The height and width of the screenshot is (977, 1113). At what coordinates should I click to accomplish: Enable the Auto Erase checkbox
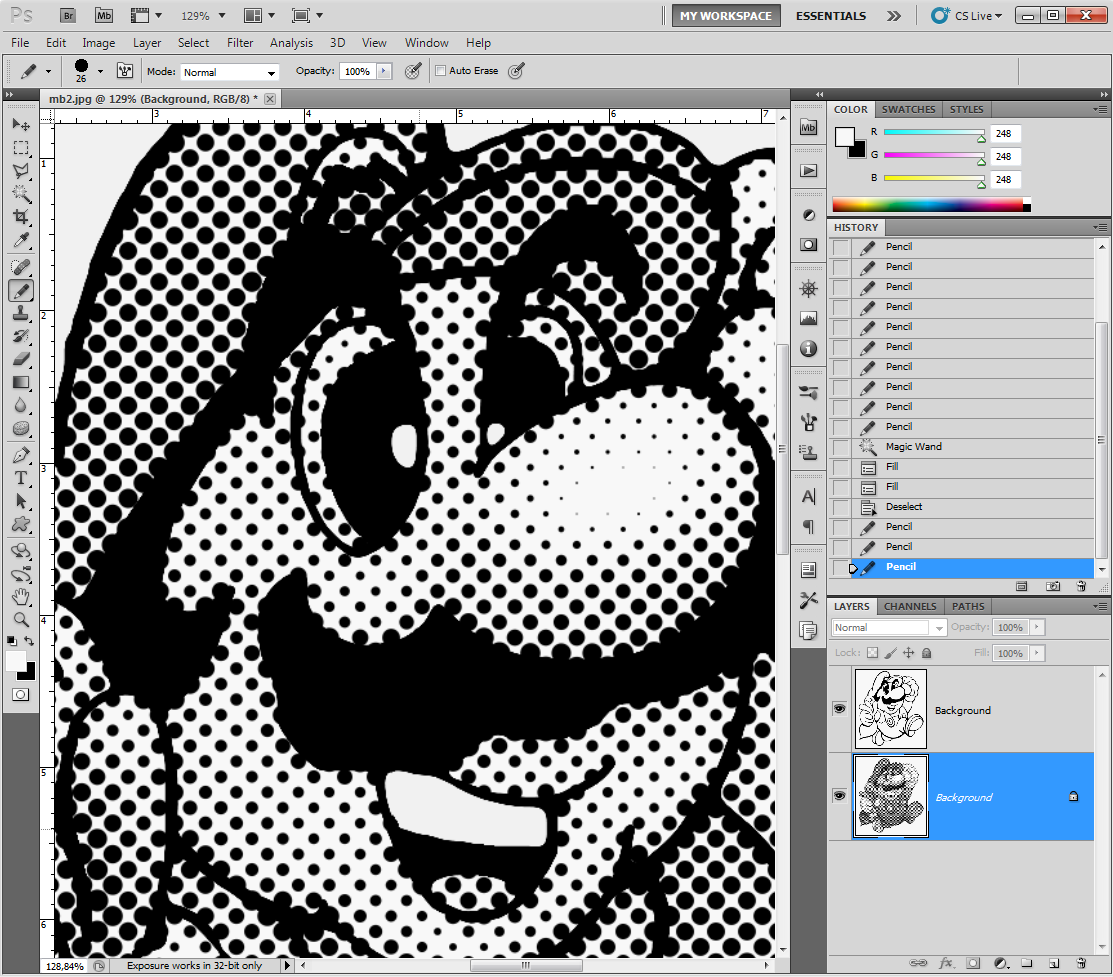pyautogui.click(x=440, y=72)
